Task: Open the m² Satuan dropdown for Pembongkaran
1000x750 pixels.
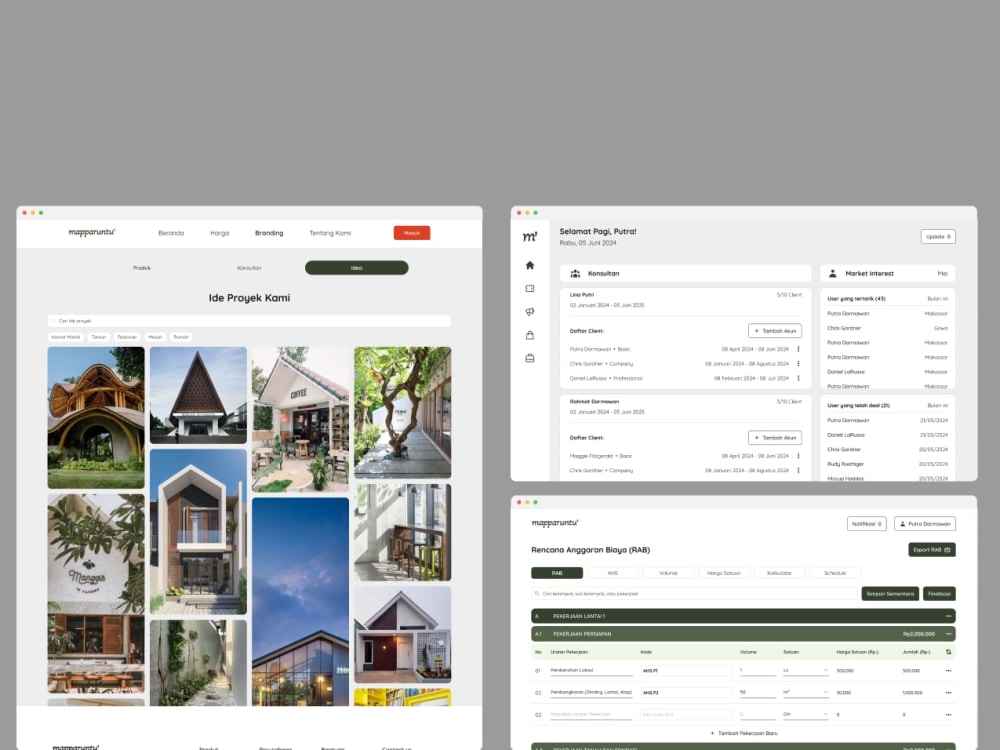Action: (805, 693)
